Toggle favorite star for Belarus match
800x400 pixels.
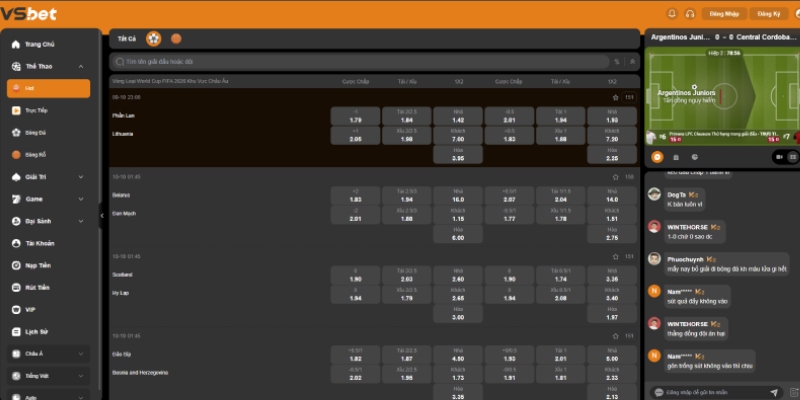tap(615, 177)
